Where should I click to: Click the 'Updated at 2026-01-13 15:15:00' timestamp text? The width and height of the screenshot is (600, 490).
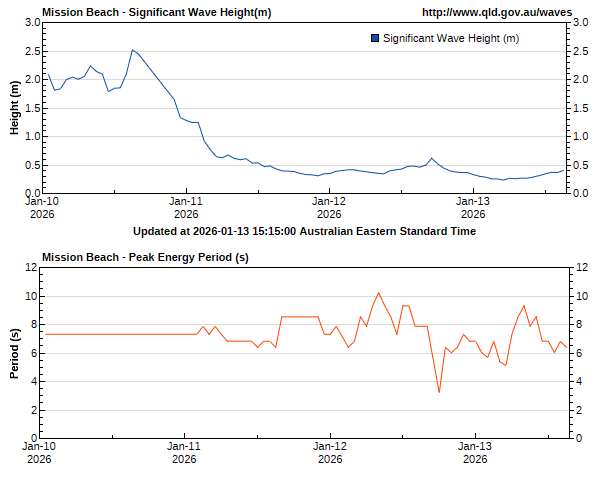tap(304, 231)
